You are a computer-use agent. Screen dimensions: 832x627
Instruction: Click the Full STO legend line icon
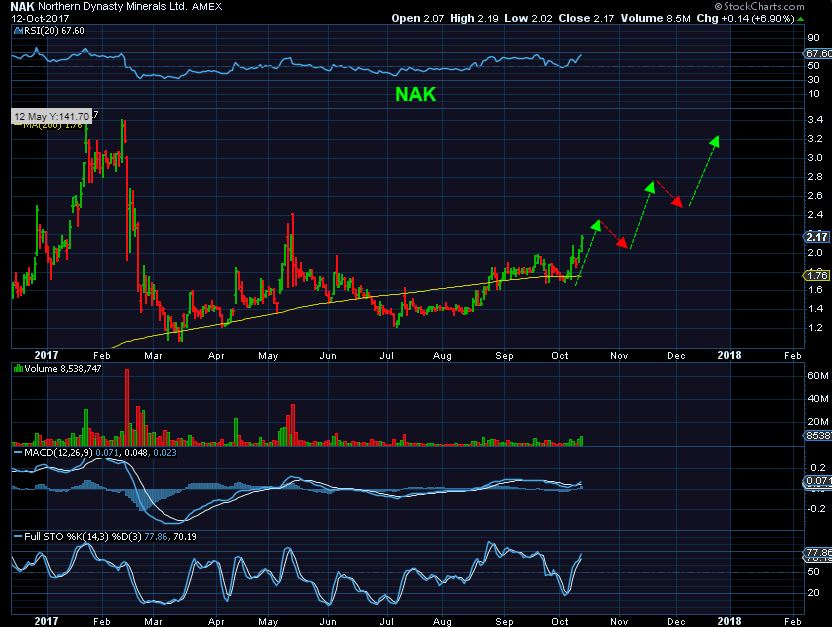click(x=18, y=536)
